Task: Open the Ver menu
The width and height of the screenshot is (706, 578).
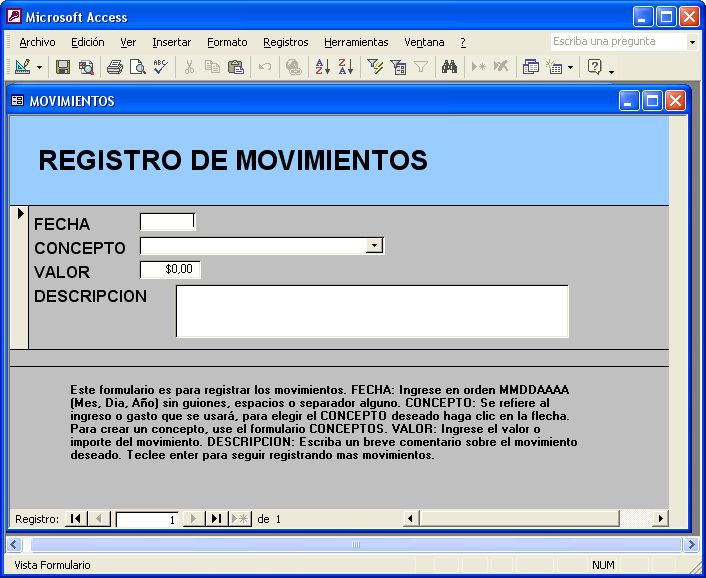Action: pos(128,42)
